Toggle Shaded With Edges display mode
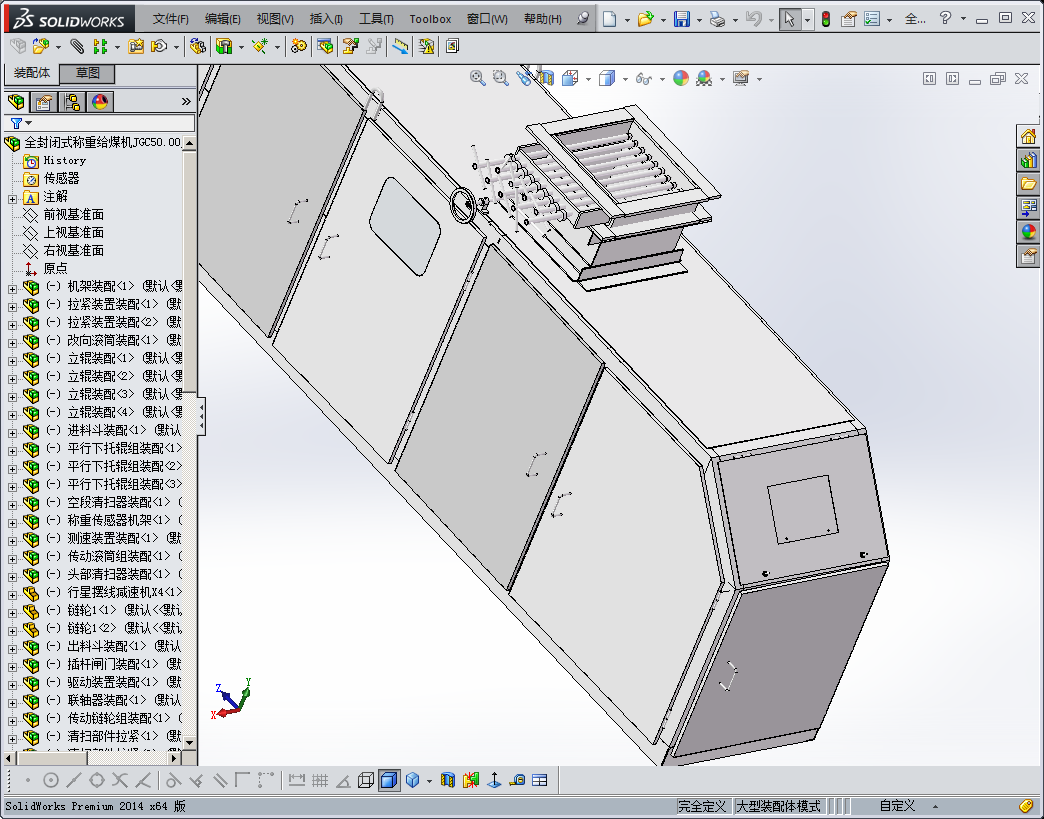The height and width of the screenshot is (819, 1044). coord(388,780)
